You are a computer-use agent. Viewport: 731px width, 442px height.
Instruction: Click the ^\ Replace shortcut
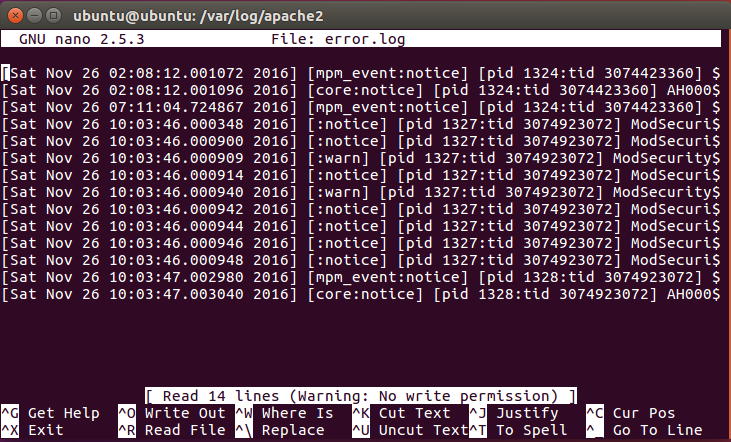click(280, 430)
